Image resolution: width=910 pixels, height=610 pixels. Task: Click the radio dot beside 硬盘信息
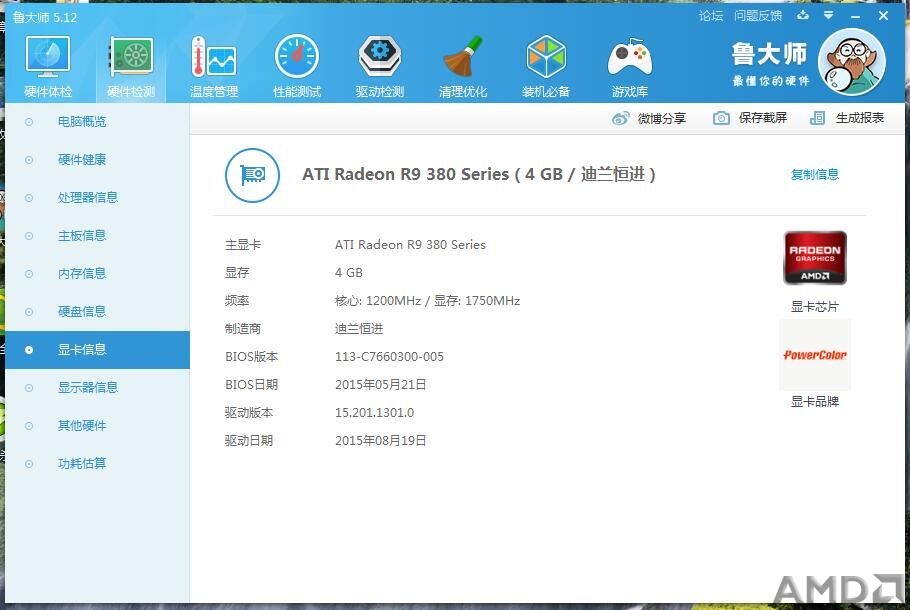coord(29,312)
